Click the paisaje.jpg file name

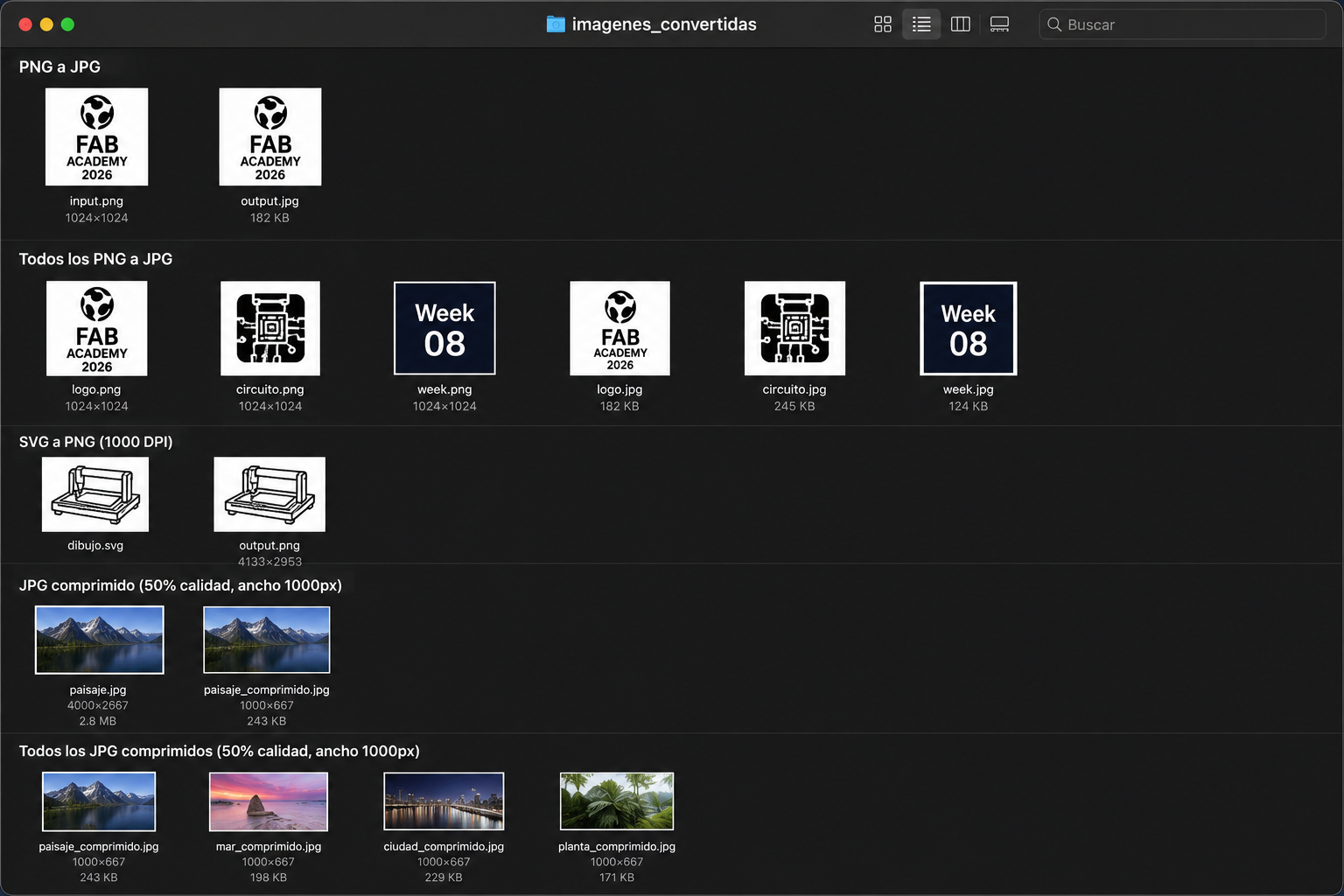pyautogui.click(x=98, y=689)
